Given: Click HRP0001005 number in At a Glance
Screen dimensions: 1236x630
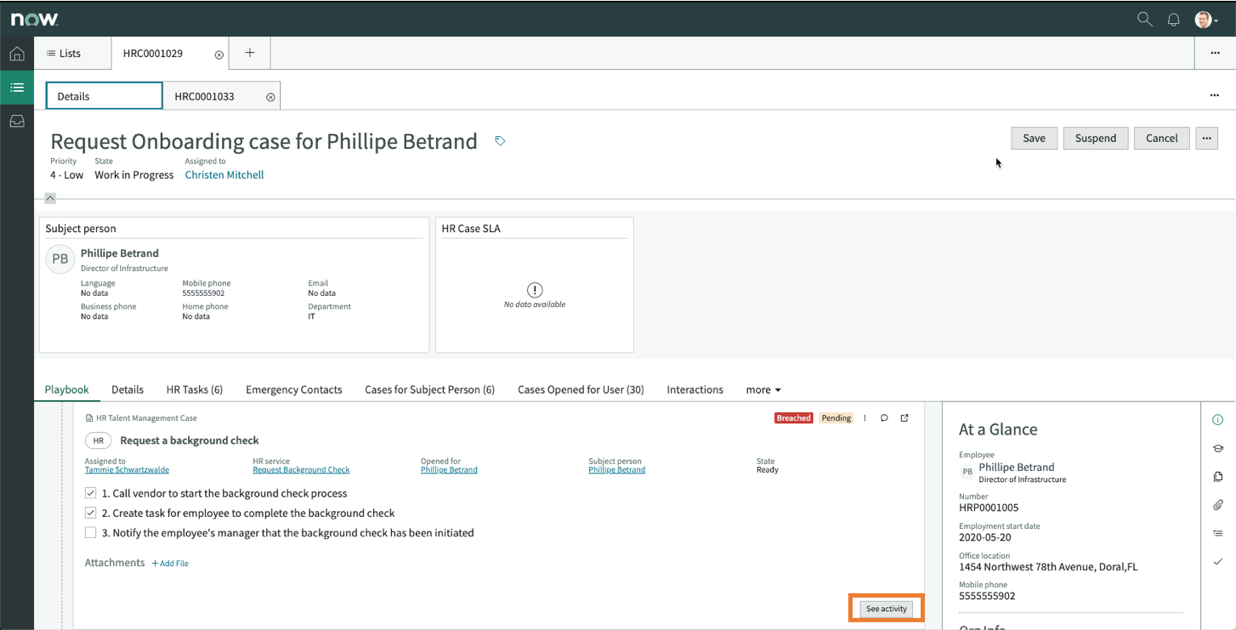Looking at the screenshot, I should click(x=989, y=508).
